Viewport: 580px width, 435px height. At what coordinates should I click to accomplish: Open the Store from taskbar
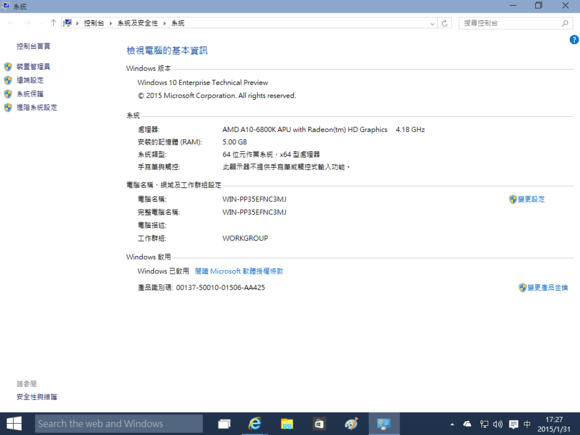tap(319, 424)
